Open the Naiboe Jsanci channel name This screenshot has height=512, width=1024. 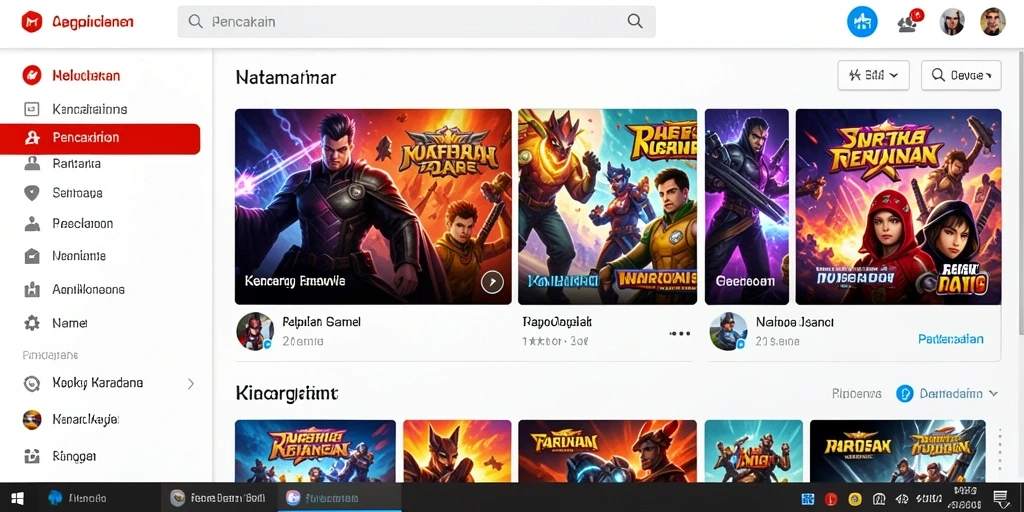coord(795,321)
